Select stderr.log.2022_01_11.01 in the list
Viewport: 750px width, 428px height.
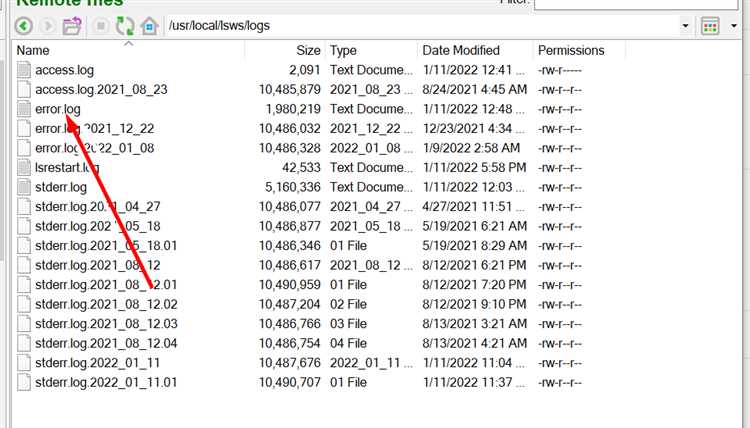tap(106, 383)
